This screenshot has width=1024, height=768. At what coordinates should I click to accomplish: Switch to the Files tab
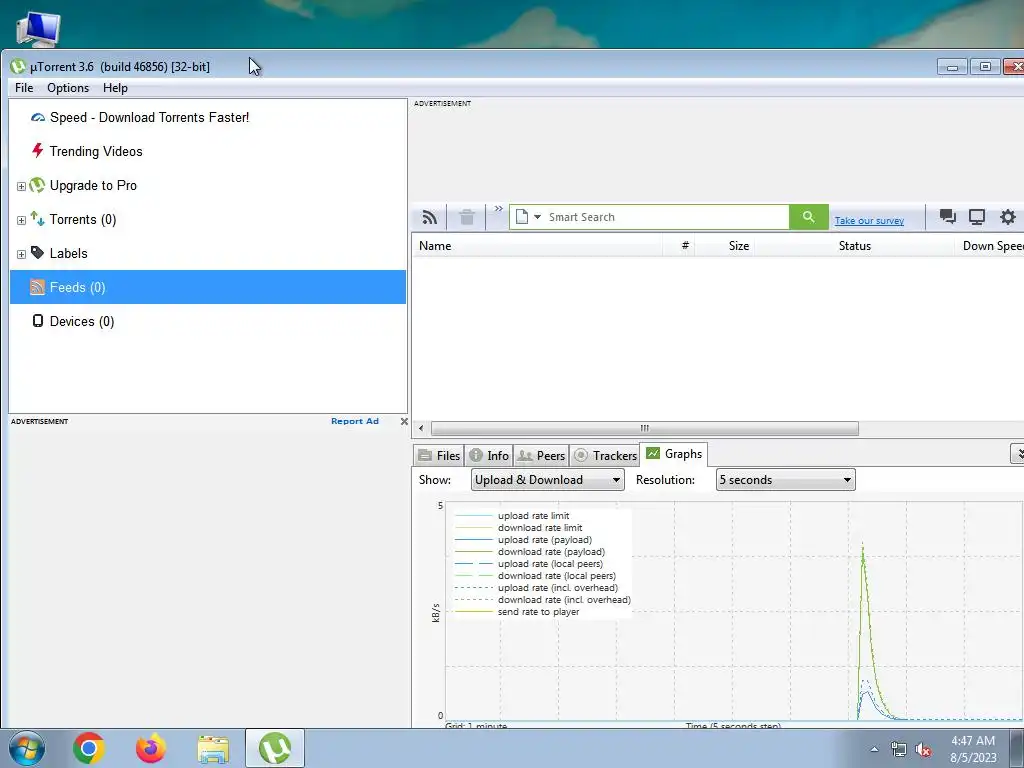(x=439, y=456)
